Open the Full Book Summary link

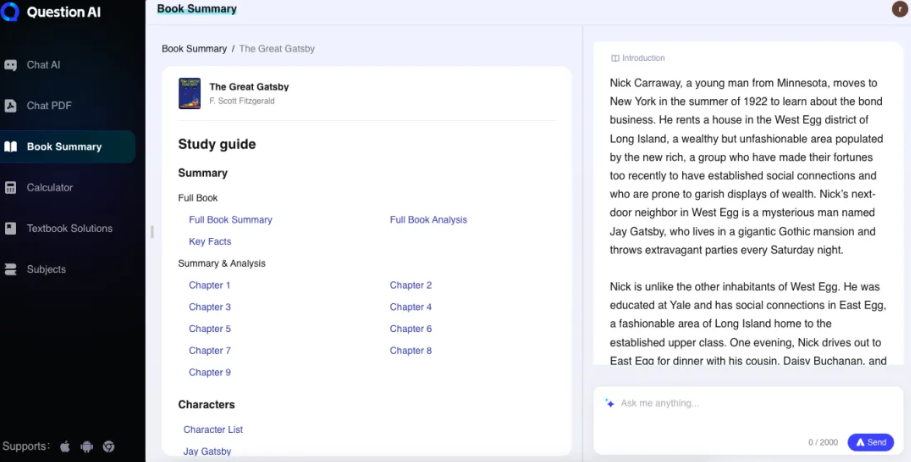(x=230, y=220)
